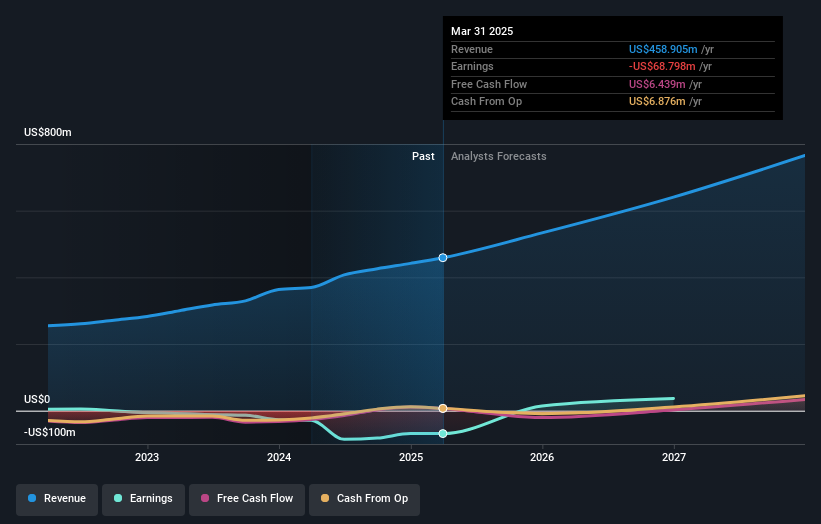Click the Earnings data point marker on teal line
Screen dimensions: 821x524
tap(443, 433)
